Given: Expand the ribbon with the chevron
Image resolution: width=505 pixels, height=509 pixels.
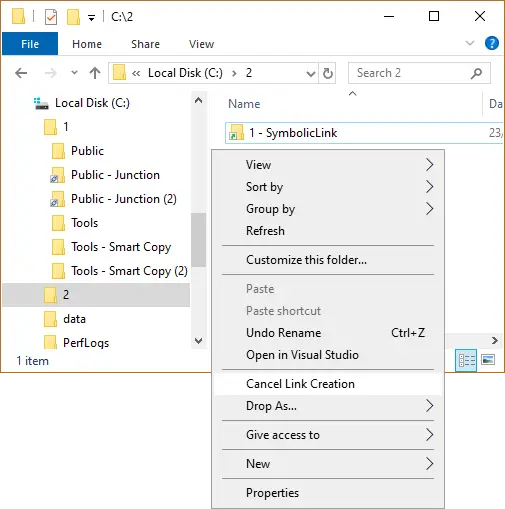Looking at the screenshot, I should [x=470, y=43].
